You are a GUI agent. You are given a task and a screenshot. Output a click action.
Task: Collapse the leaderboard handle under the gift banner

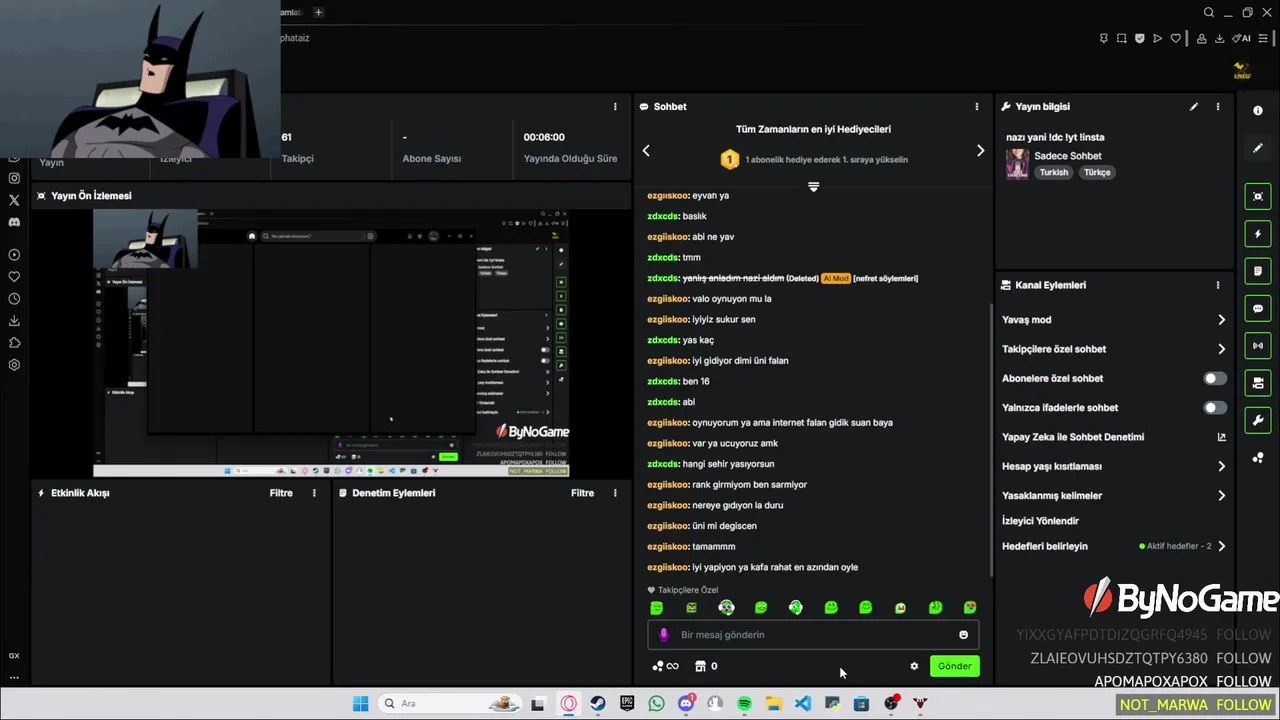pyautogui.click(x=813, y=187)
